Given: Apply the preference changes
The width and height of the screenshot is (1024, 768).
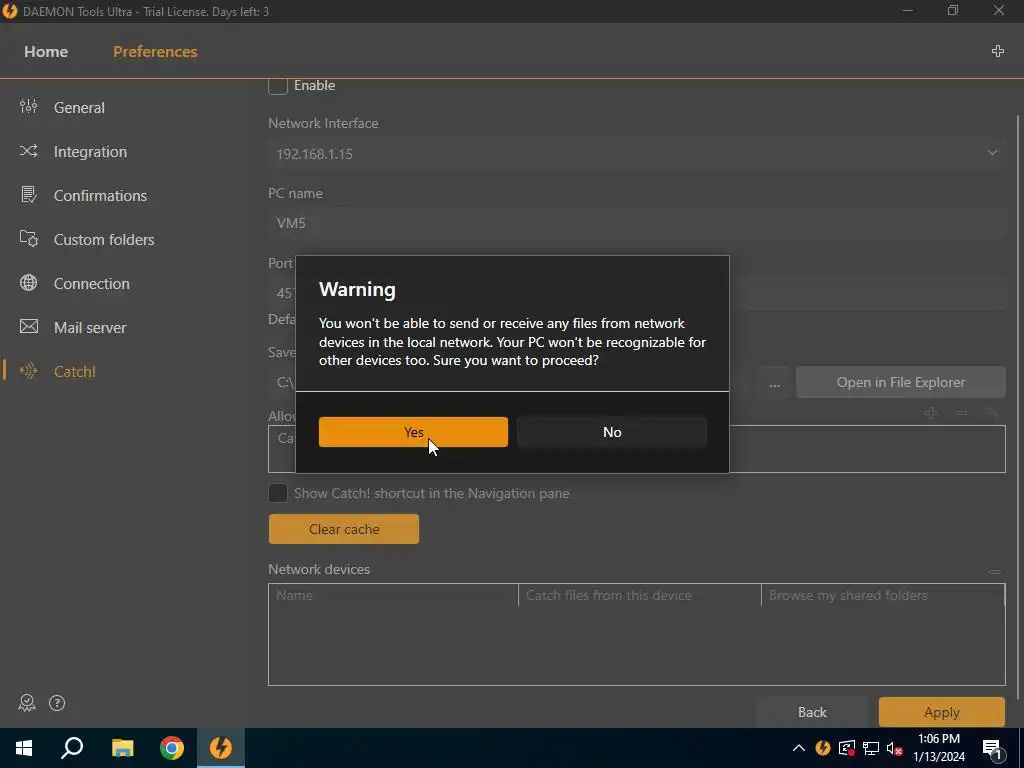Looking at the screenshot, I should click(x=942, y=712).
